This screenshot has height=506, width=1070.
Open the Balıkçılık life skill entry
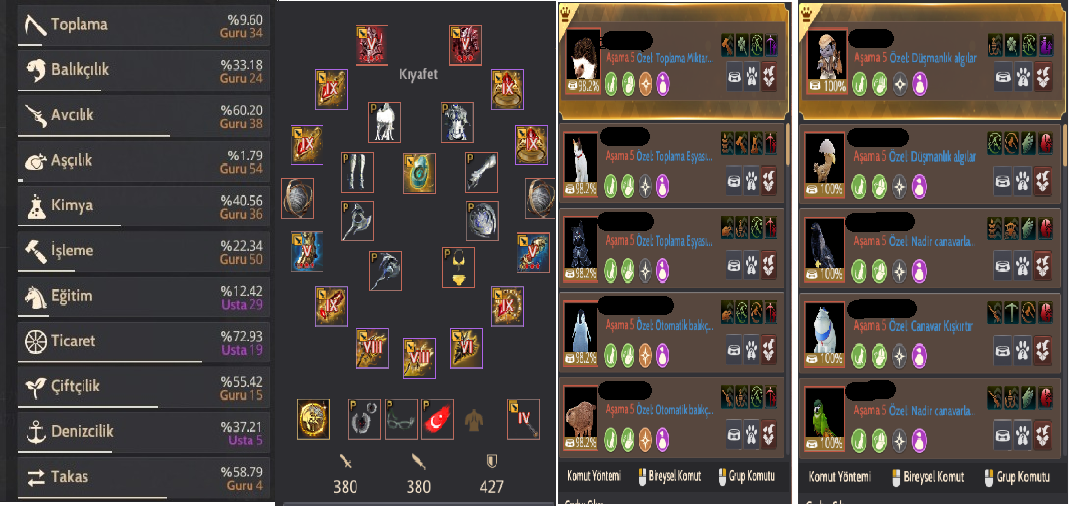coord(143,71)
